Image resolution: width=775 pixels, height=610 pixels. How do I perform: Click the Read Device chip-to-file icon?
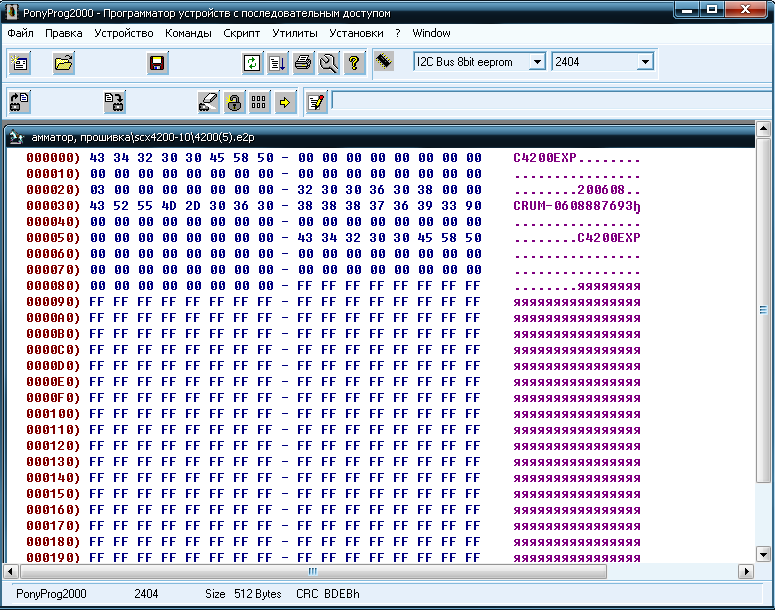20,102
